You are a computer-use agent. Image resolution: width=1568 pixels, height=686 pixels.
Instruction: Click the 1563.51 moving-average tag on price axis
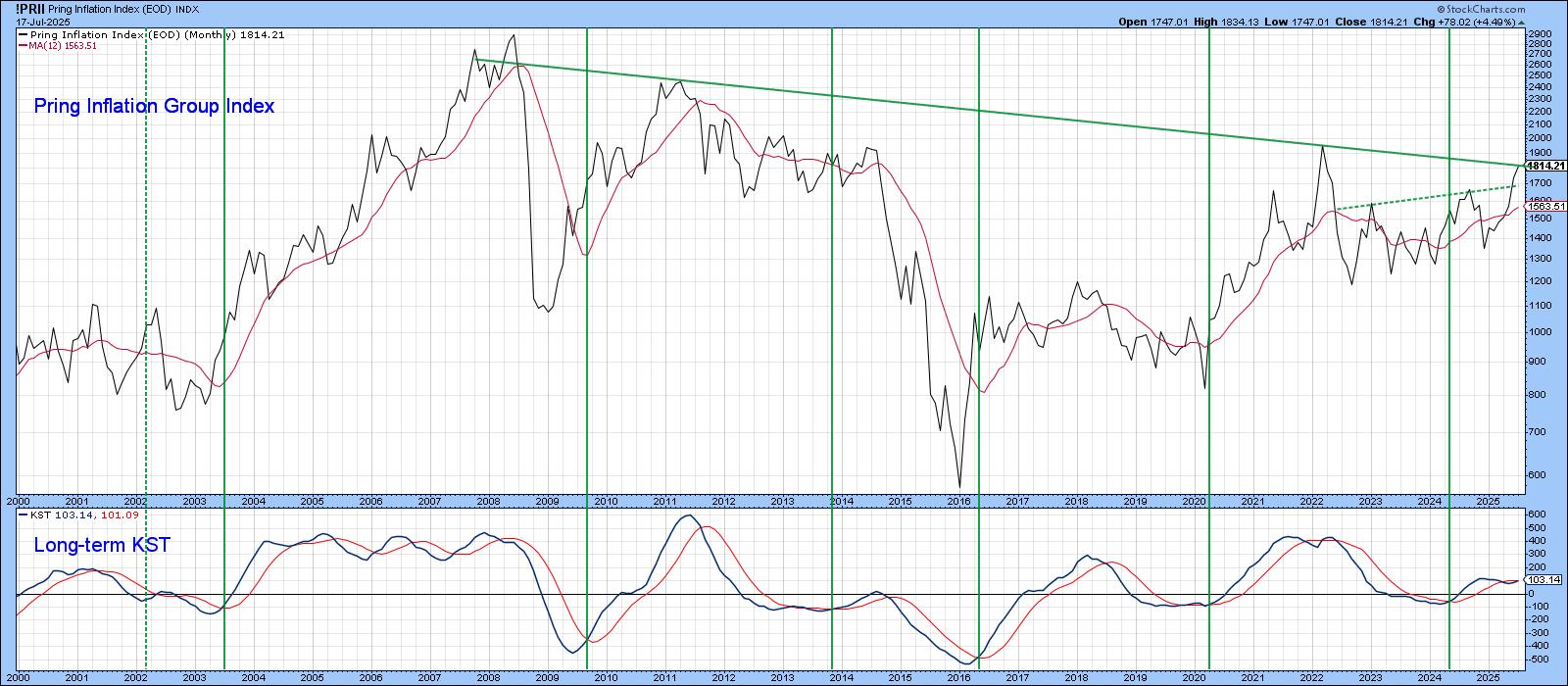(1546, 207)
